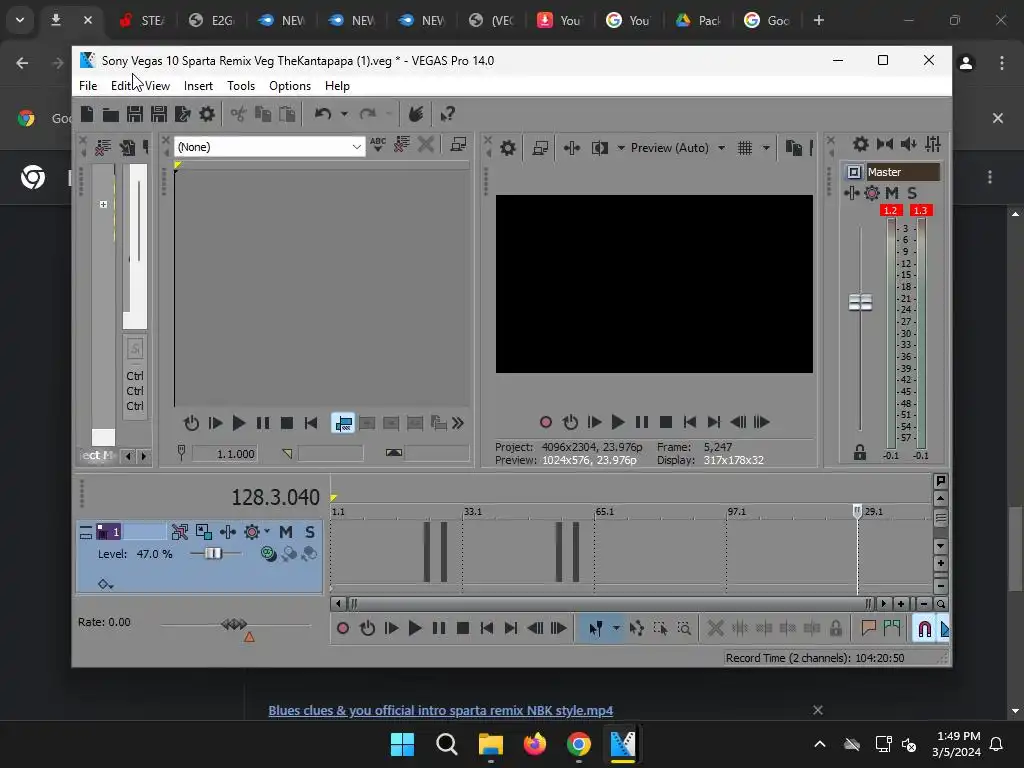Image resolution: width=1024 pixels, height=768 pixels.
Task: Play the video preview window
Action: 617,423
